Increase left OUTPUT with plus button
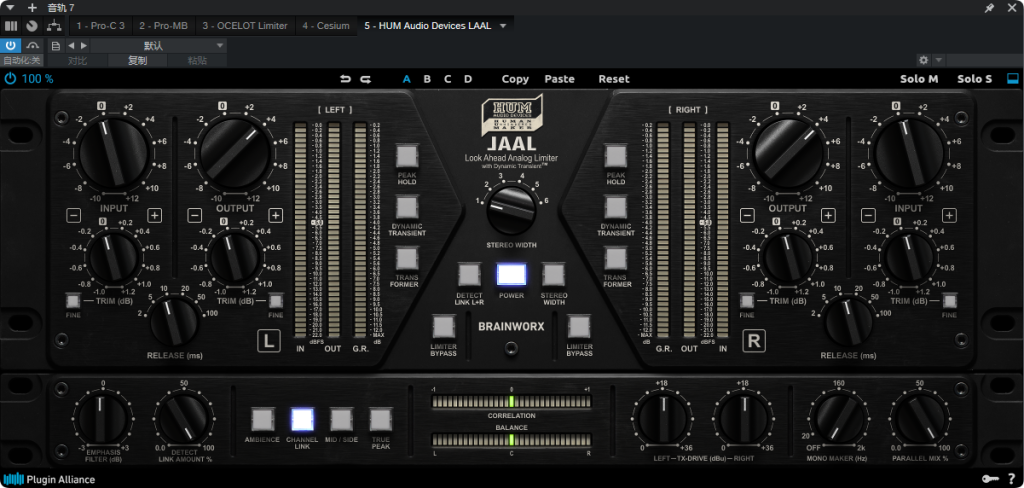 (x=276, y=215)
